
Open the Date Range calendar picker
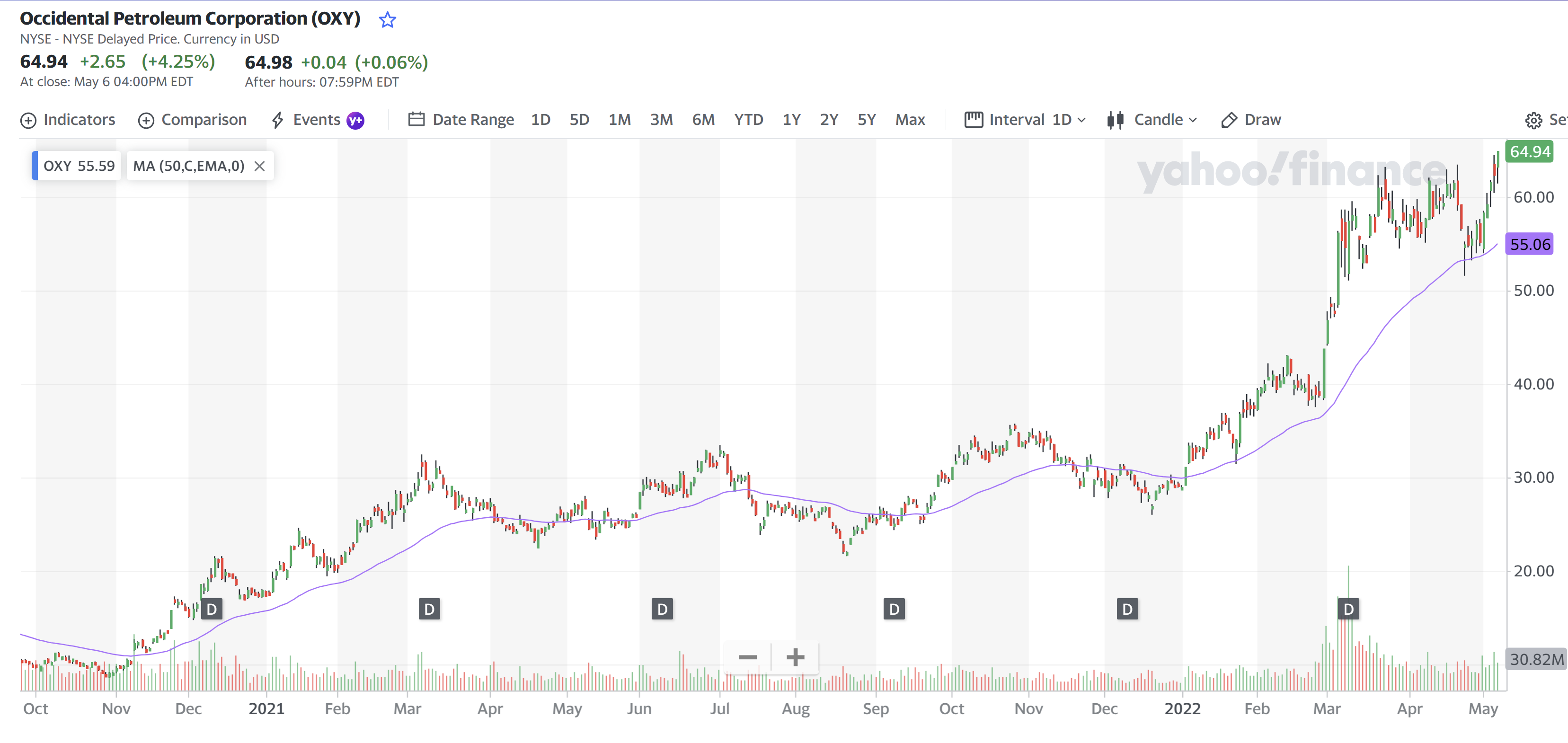click(x=461, y=120)
